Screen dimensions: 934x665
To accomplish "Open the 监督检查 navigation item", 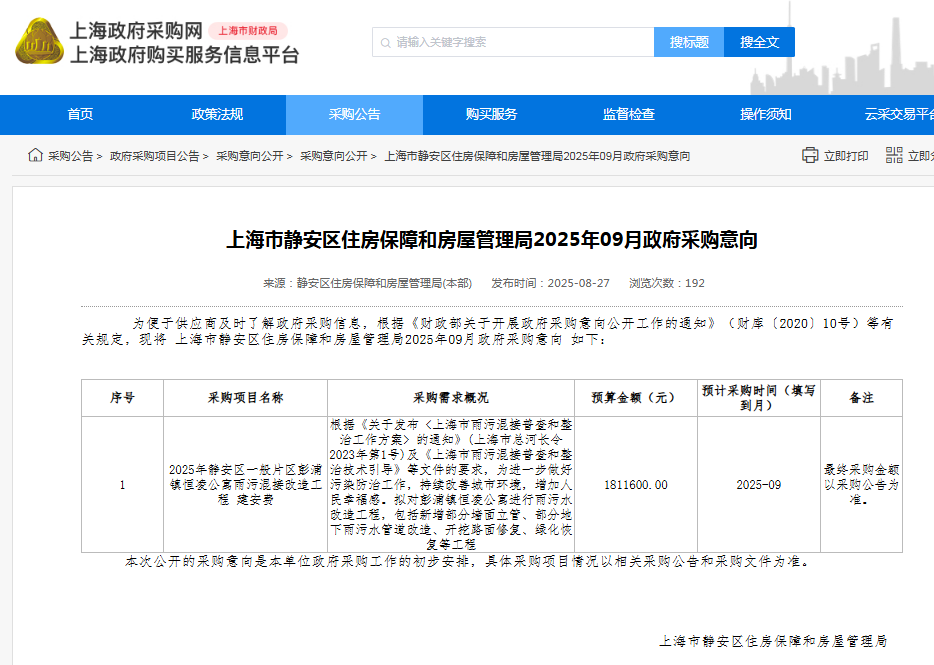I will click(628, 115).
